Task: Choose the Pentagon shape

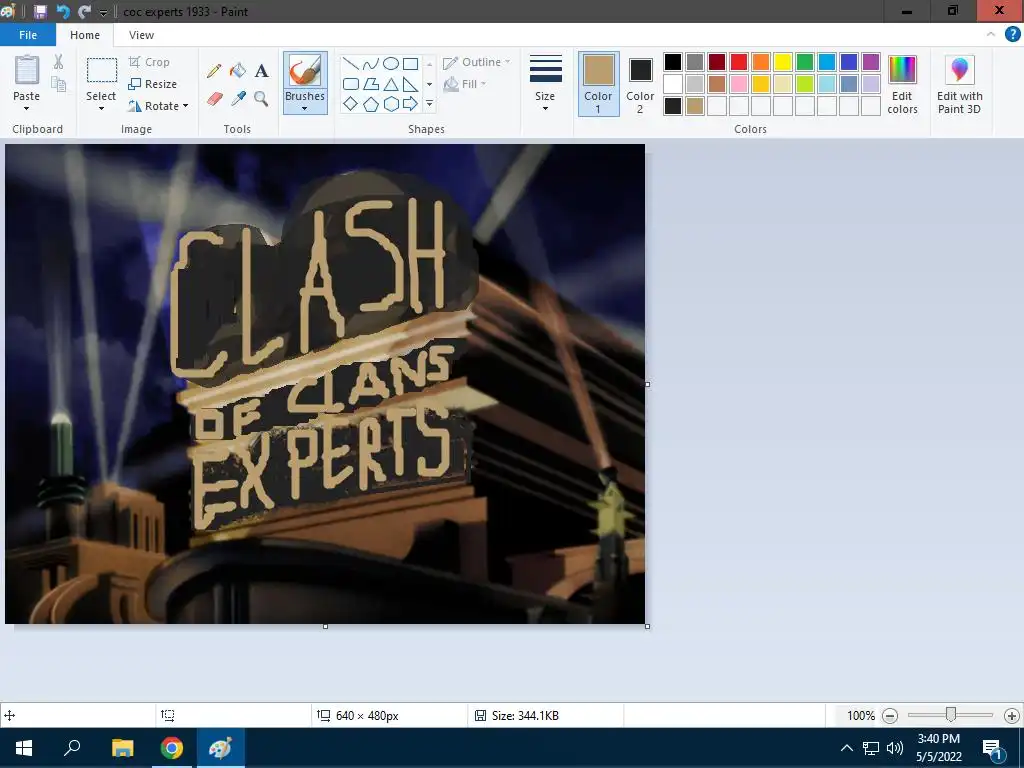Action: 371,104
